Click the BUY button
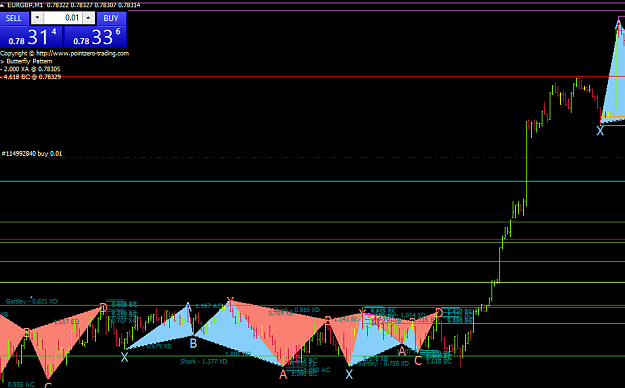 (111, 18)
